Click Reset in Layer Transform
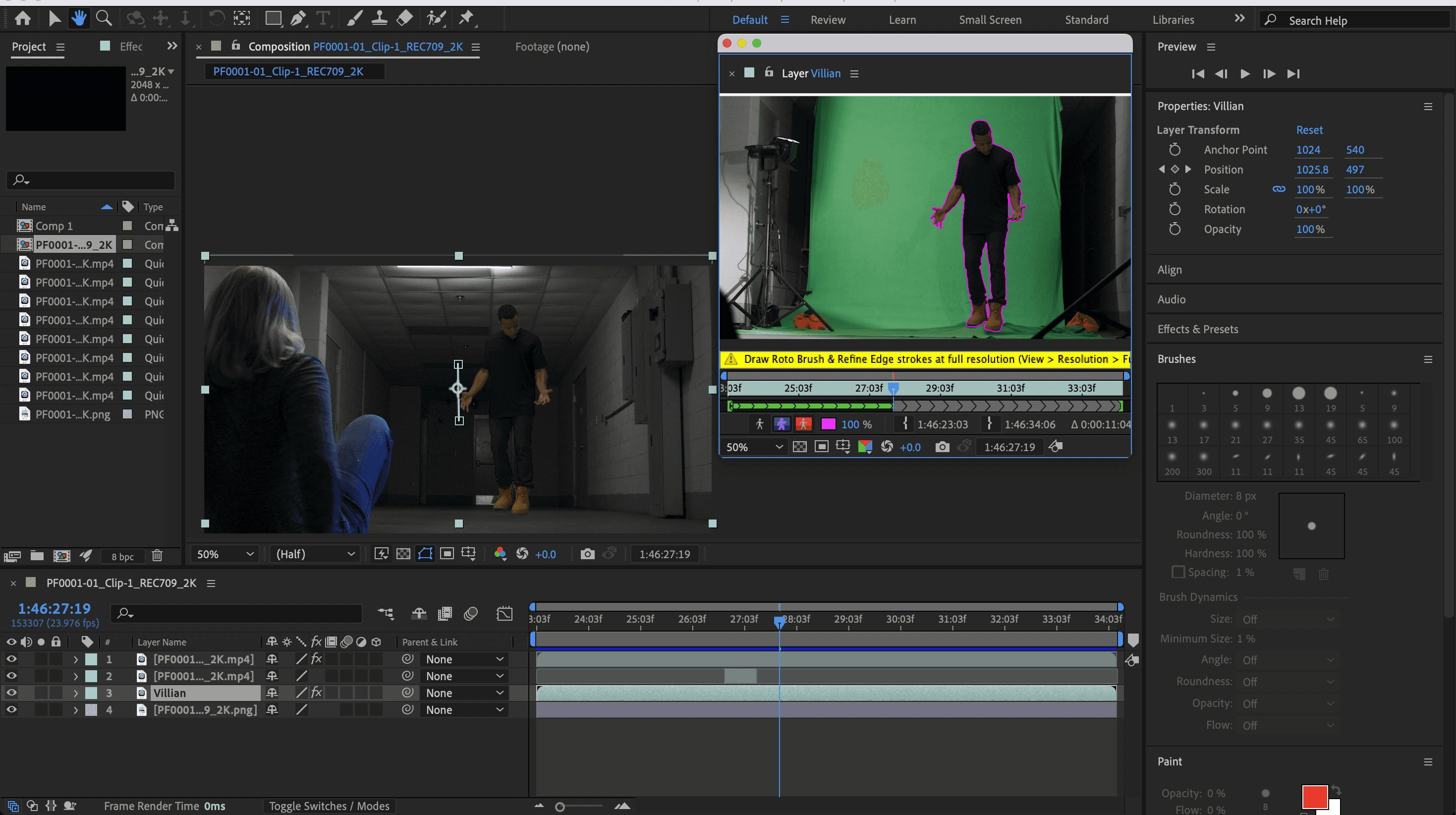Viewport: 1456px width, 815px height. click(1309, 129)
